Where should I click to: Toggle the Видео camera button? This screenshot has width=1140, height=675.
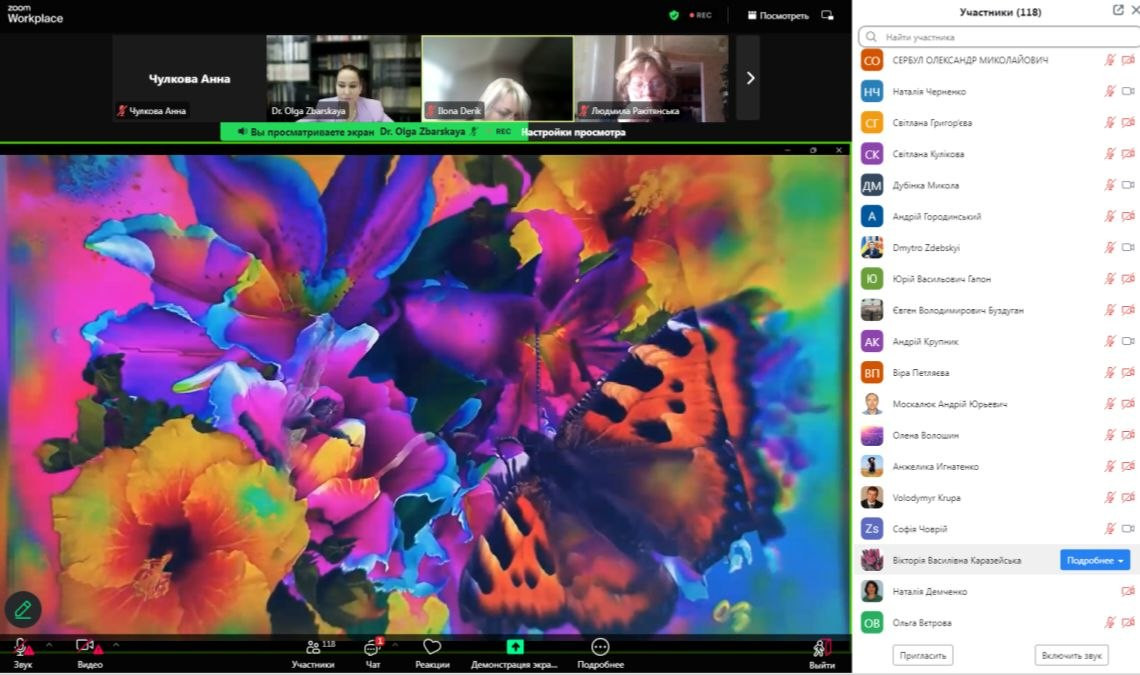click(x=85, y=646)
